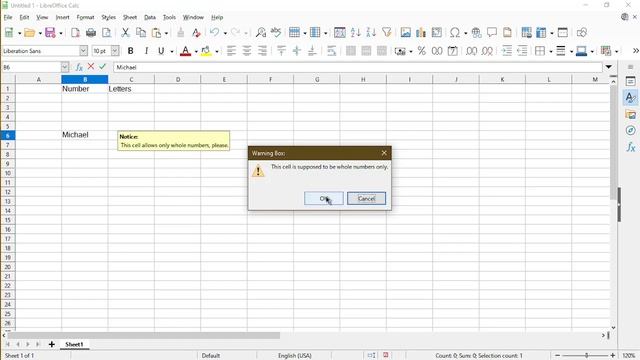Expand the toolbar overflow chevron
The image size is (640, 360).
635,51
